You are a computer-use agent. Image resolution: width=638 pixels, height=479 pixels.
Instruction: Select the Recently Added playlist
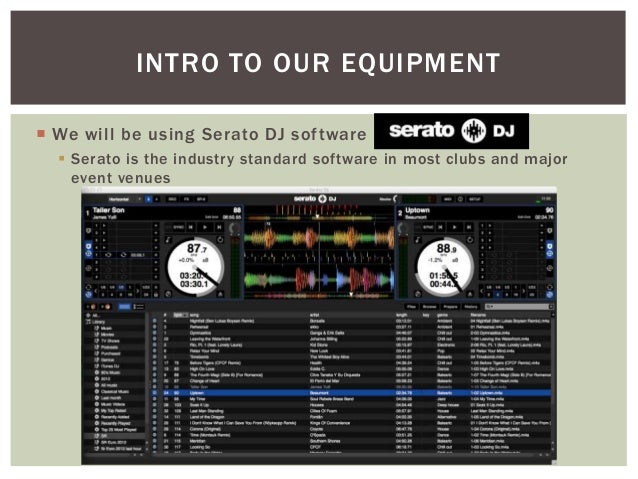[x=115, y=417]
